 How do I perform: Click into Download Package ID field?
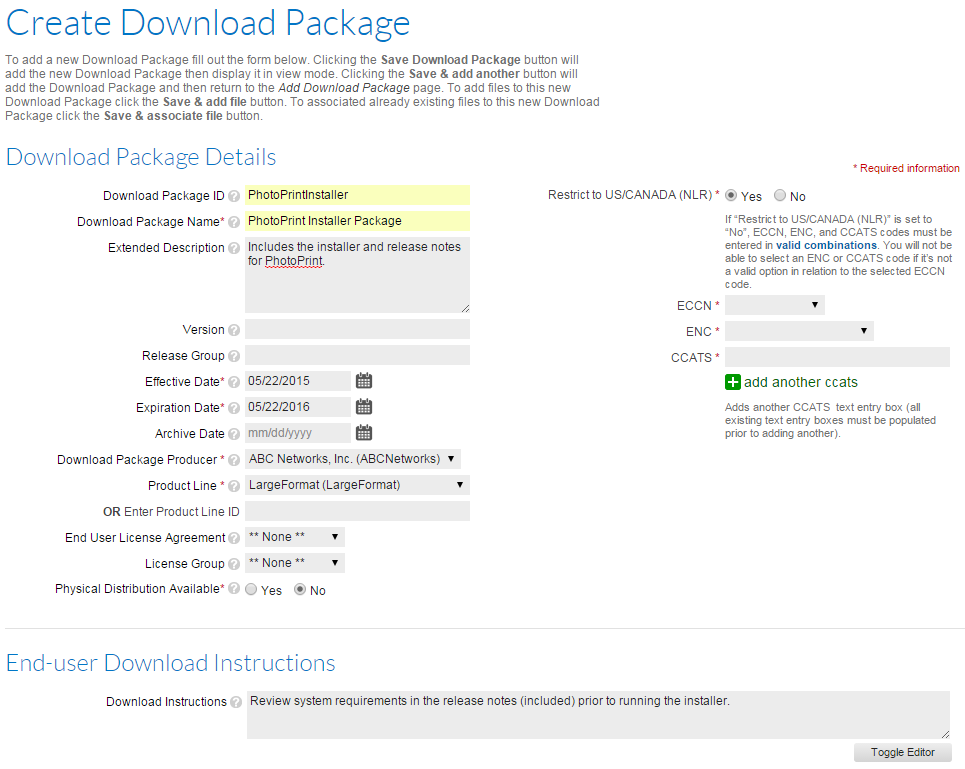point(358,195)
